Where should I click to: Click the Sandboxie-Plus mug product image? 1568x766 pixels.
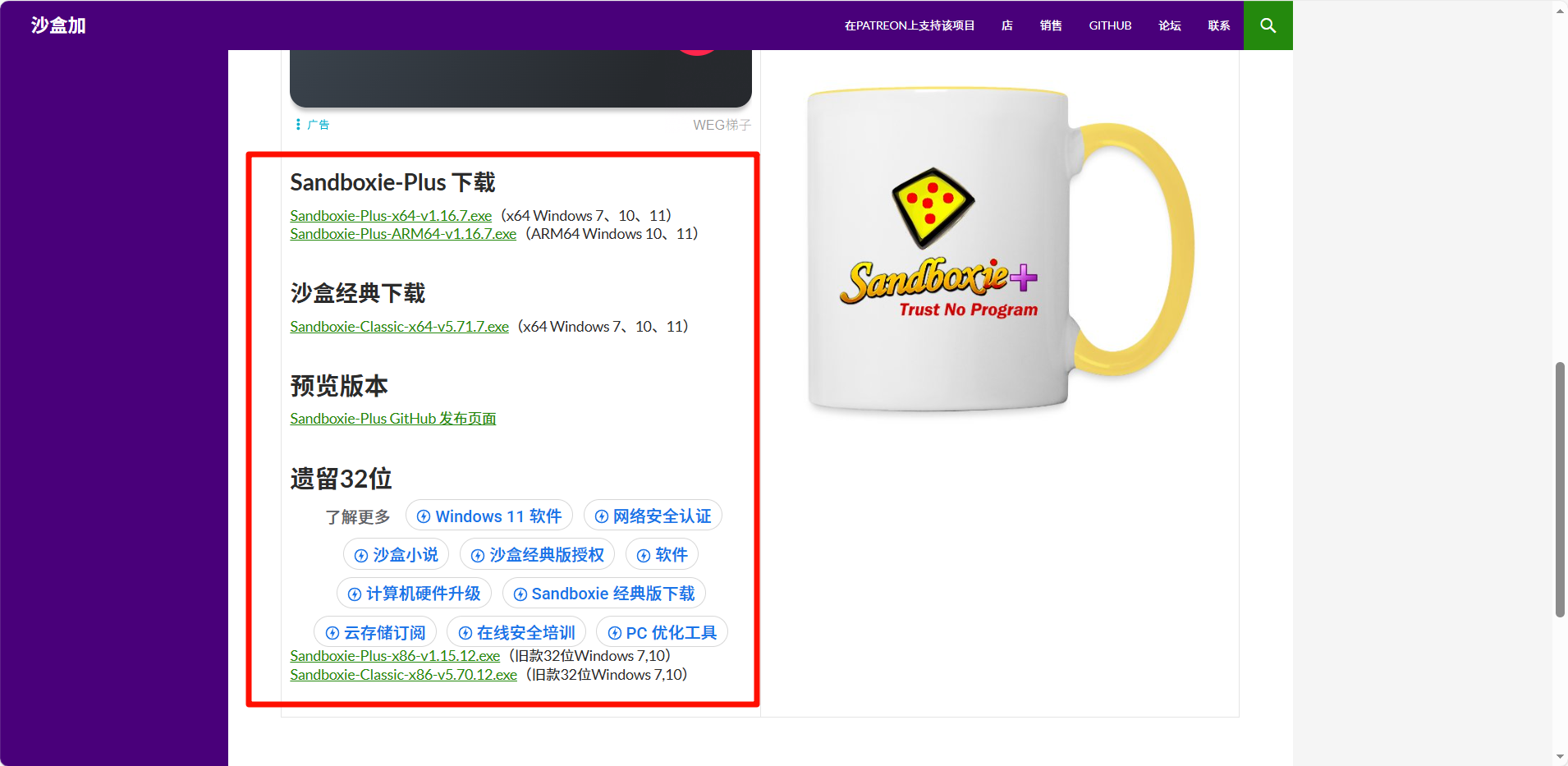(x=1000, y=249)
